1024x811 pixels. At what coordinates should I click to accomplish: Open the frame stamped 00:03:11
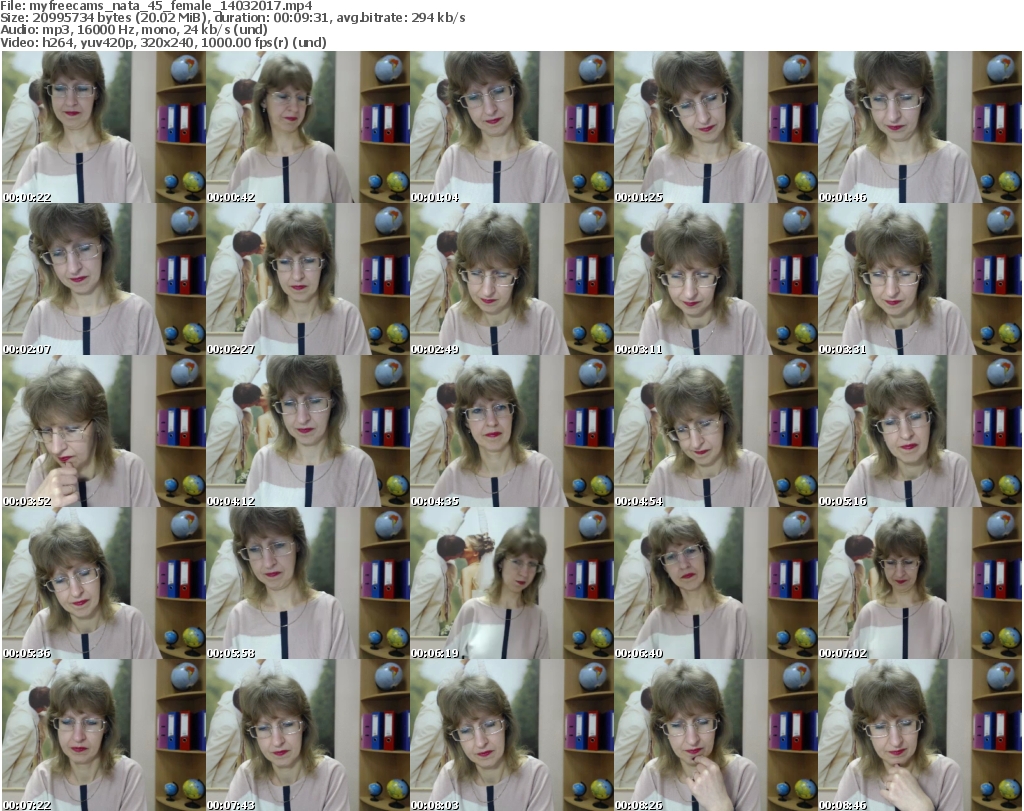[x=716, y=279]
